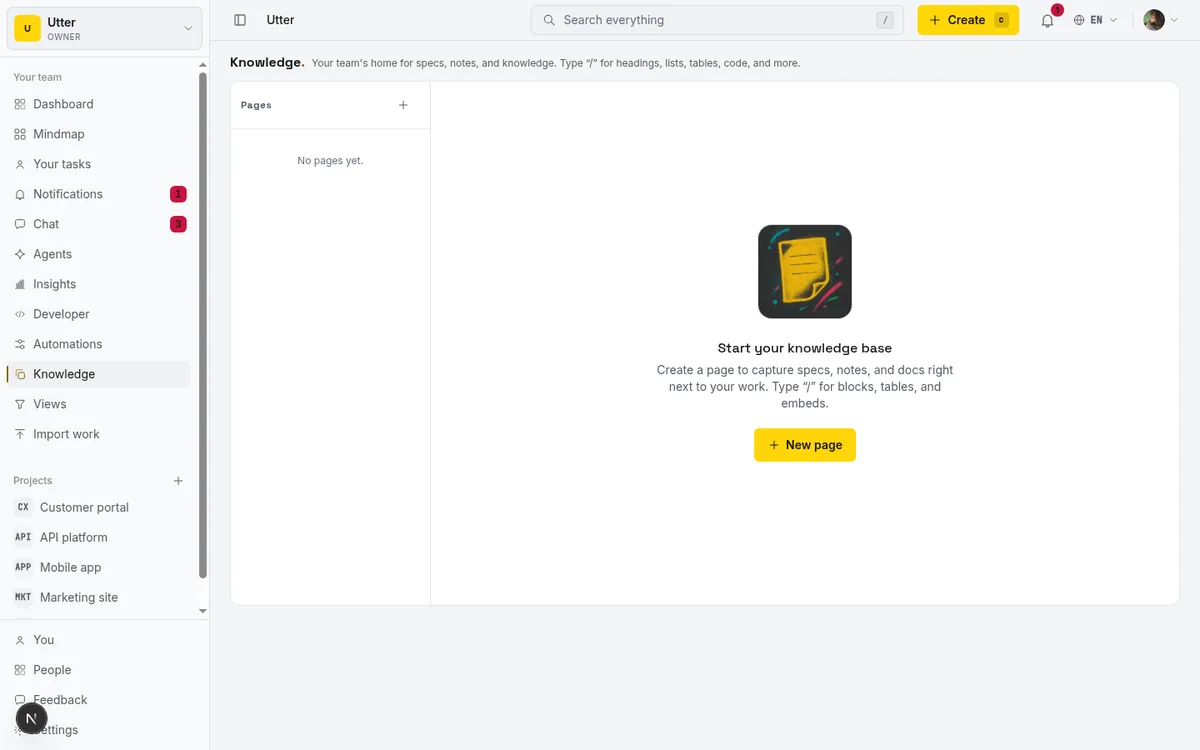Open the Dashboard icon in sidebar

[x=20, y=104]
